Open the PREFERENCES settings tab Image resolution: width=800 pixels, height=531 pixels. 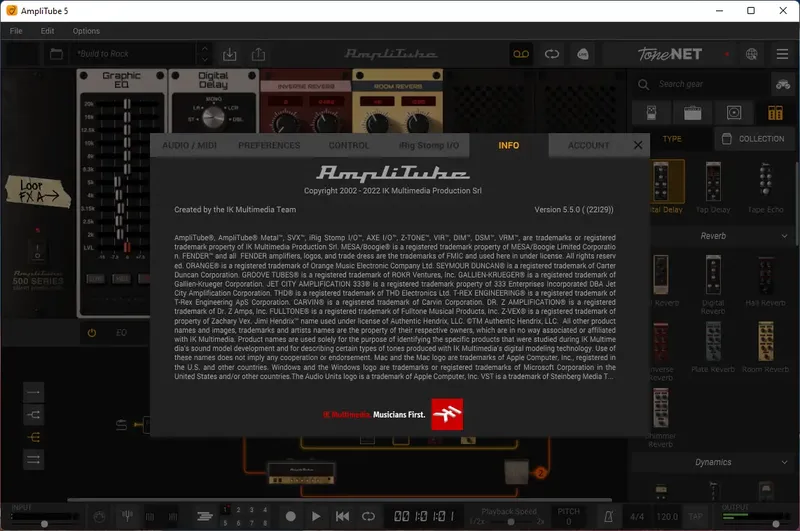point(269,145)
